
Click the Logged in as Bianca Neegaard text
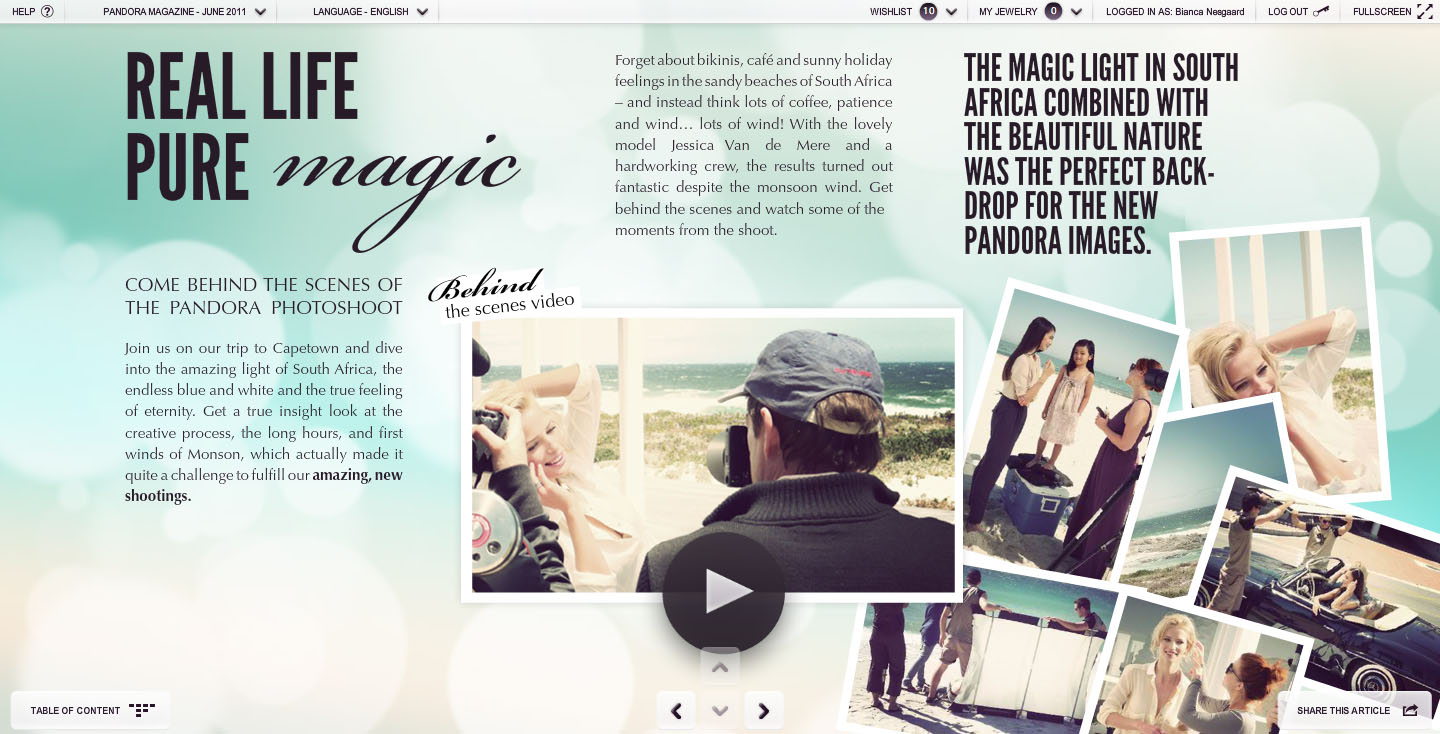pyautogui.click(x=1176, y=12)
